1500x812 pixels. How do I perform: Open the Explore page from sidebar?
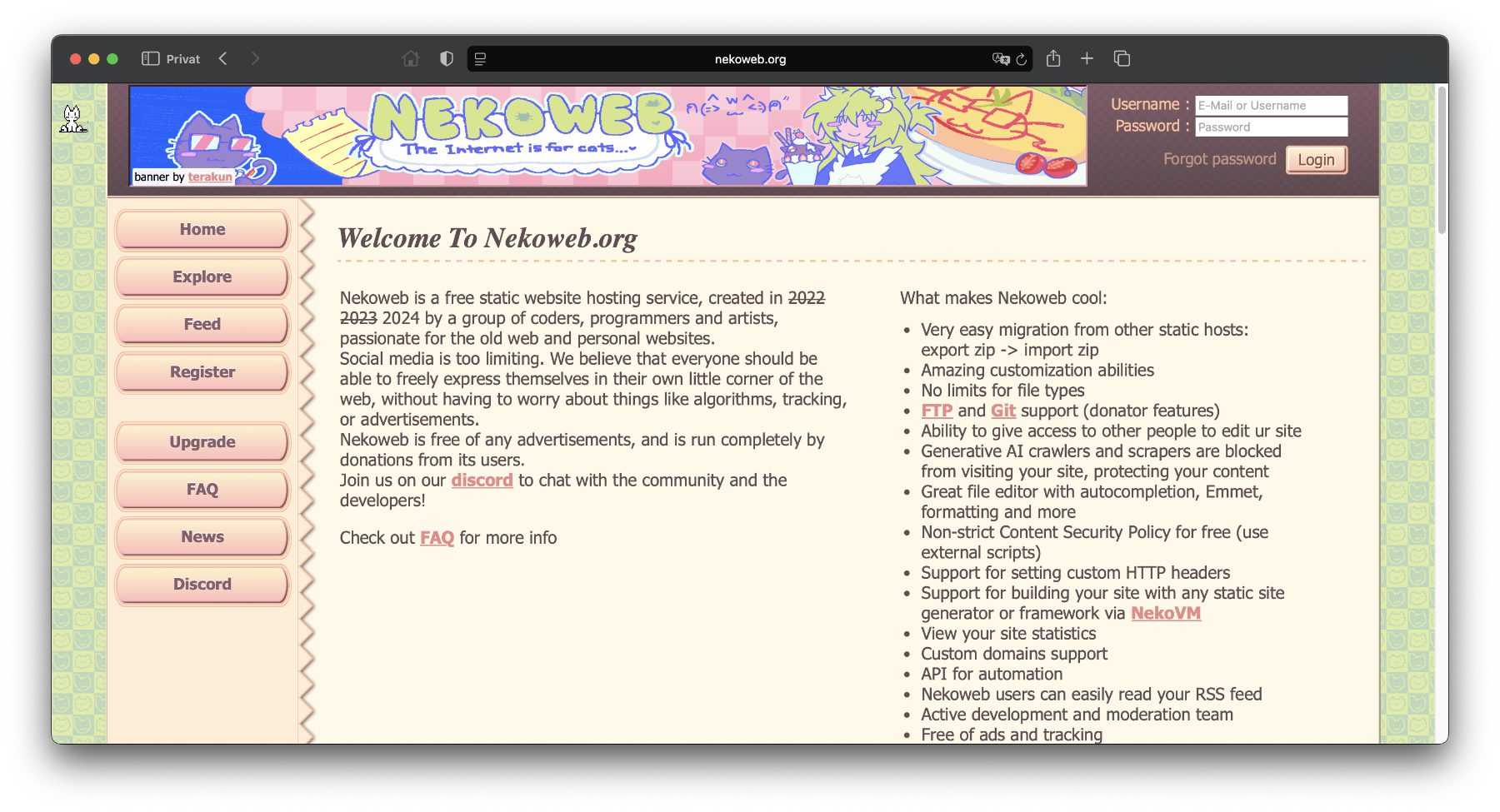(x=202, y=277)
